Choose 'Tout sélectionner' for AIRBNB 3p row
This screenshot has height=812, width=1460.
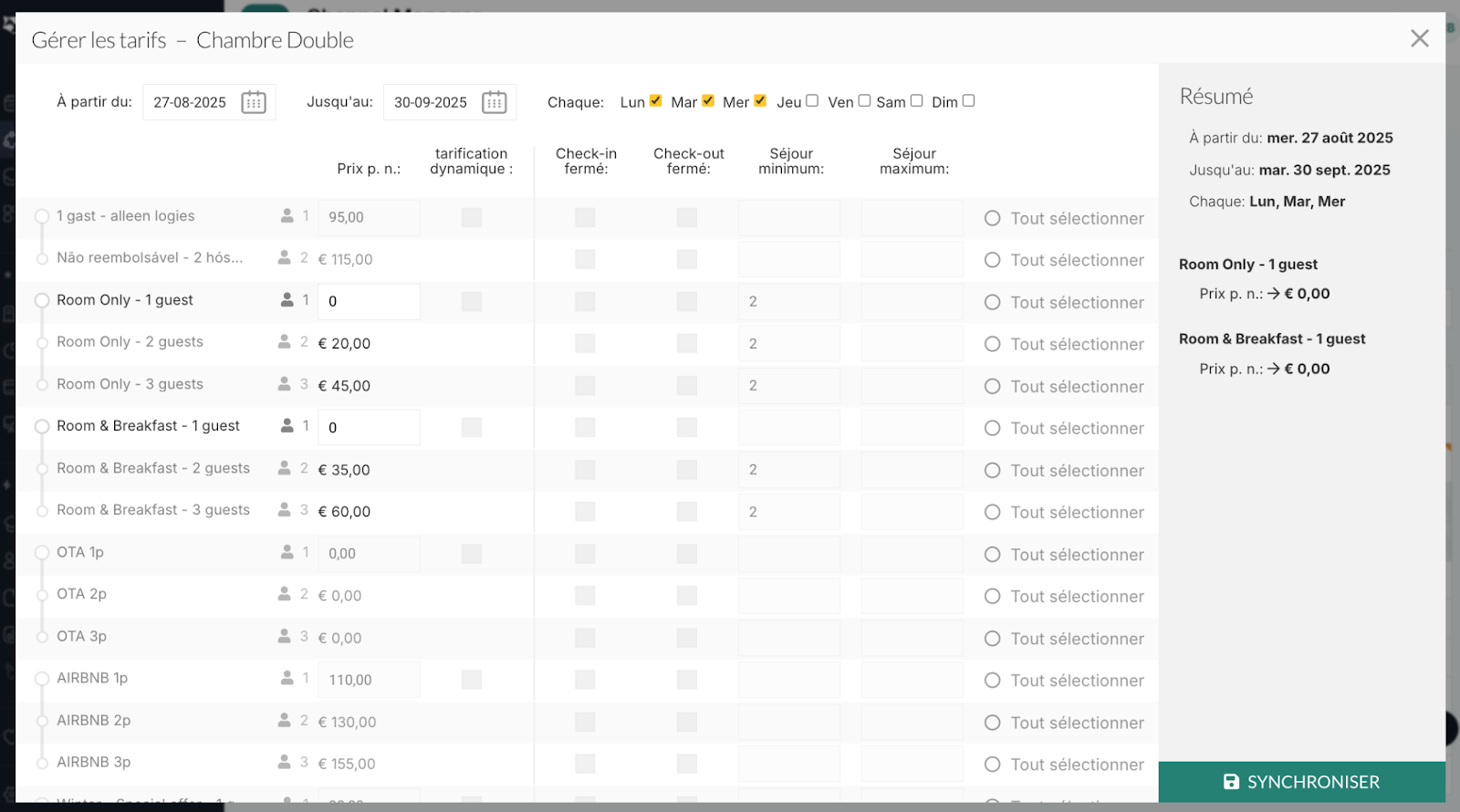1064,765
